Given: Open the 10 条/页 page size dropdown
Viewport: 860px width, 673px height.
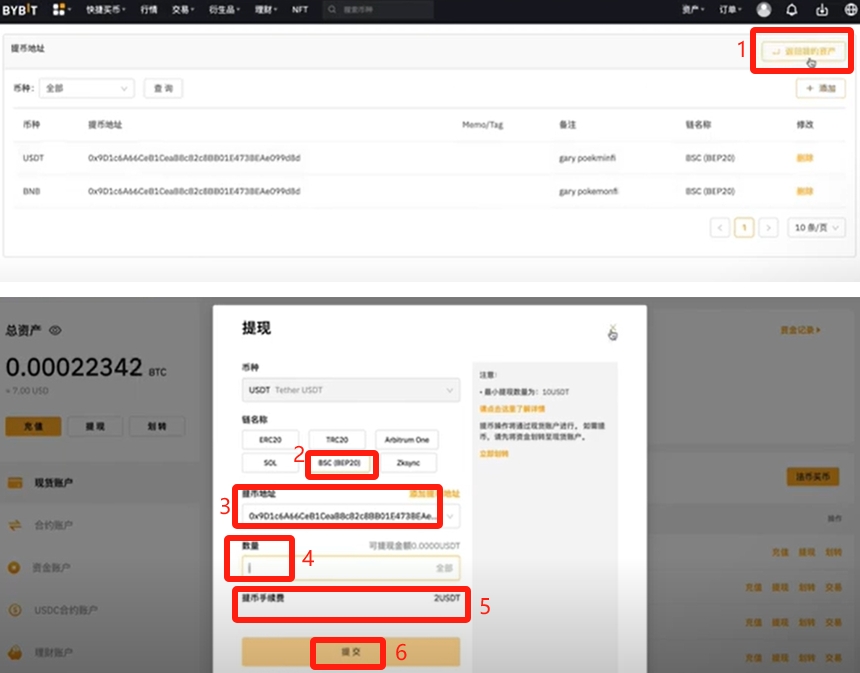Looking at the screenshot, I should pos(816,228).
